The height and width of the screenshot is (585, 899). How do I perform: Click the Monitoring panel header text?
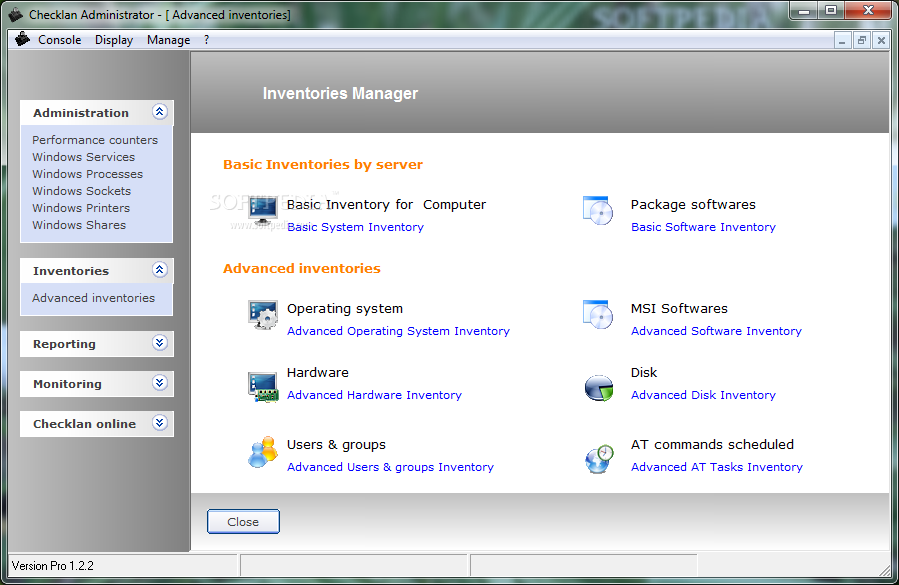pos(67,384)
